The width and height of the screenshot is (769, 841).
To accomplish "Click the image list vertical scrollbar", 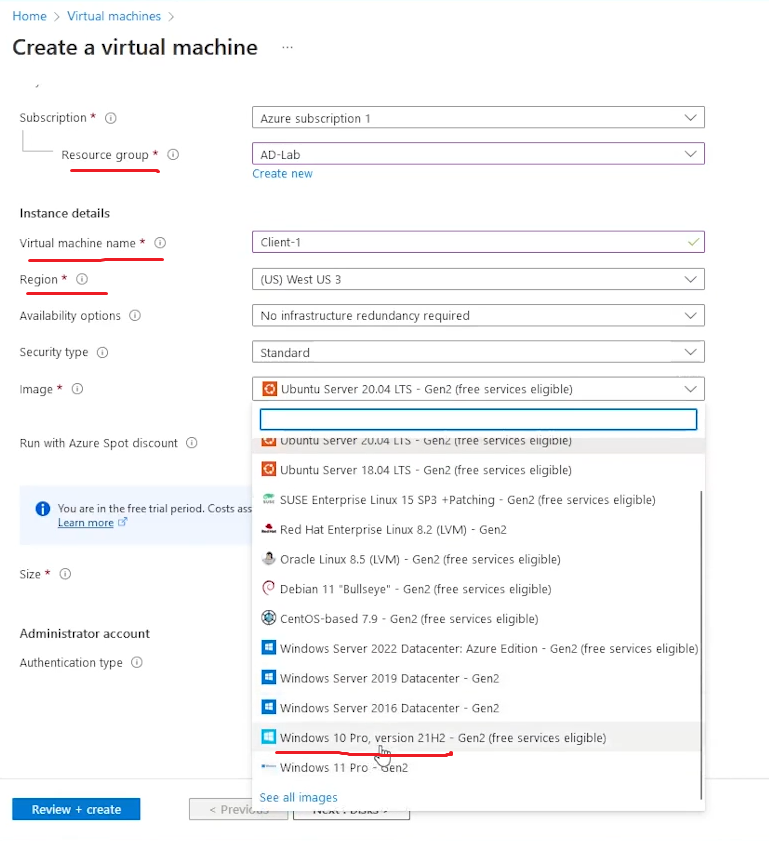I will [x=701, y=645].
